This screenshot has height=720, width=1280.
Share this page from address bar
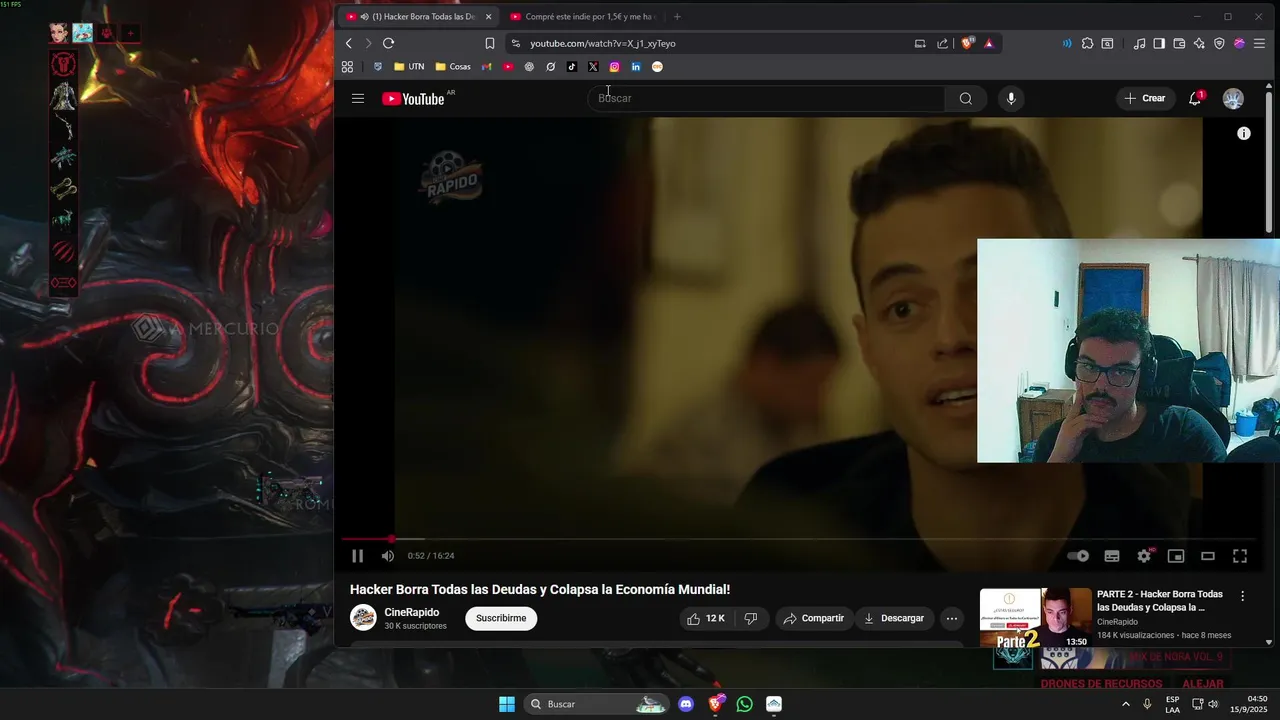click(x=942, y=43)
